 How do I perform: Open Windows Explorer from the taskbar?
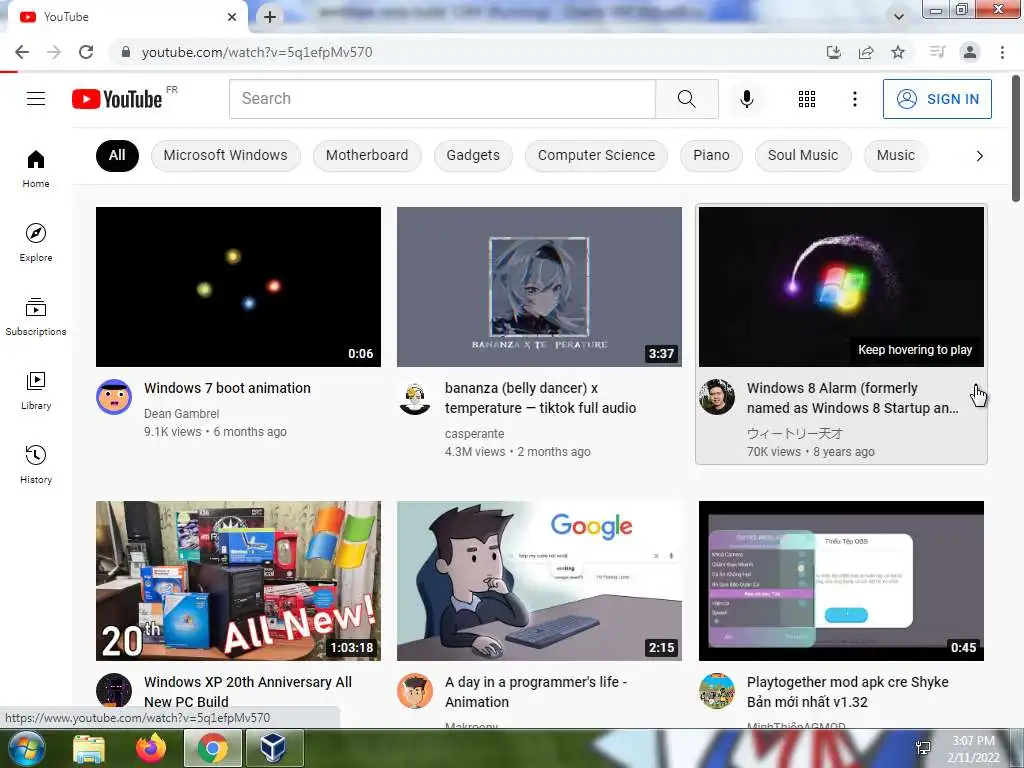click(89, 748)
